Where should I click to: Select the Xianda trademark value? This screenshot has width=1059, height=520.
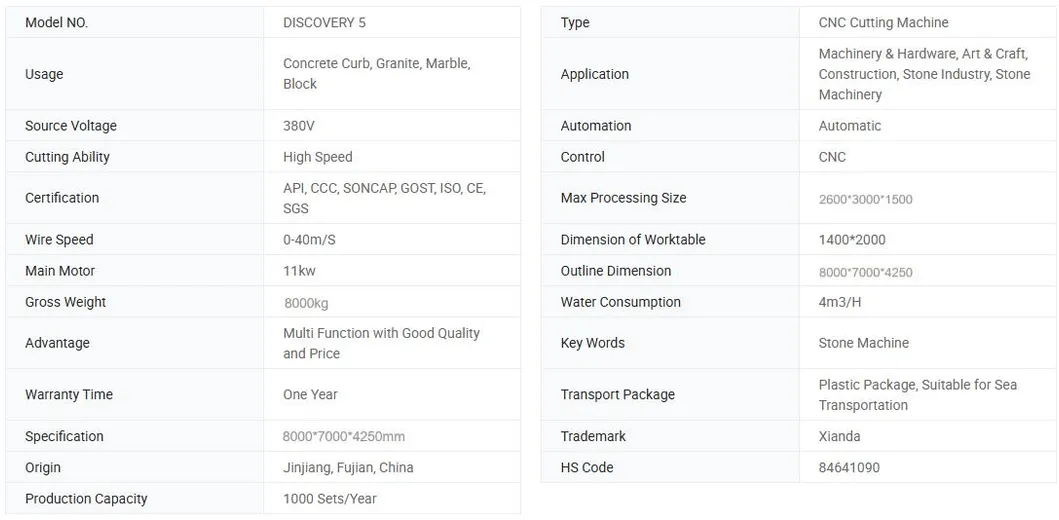[840, 436]
